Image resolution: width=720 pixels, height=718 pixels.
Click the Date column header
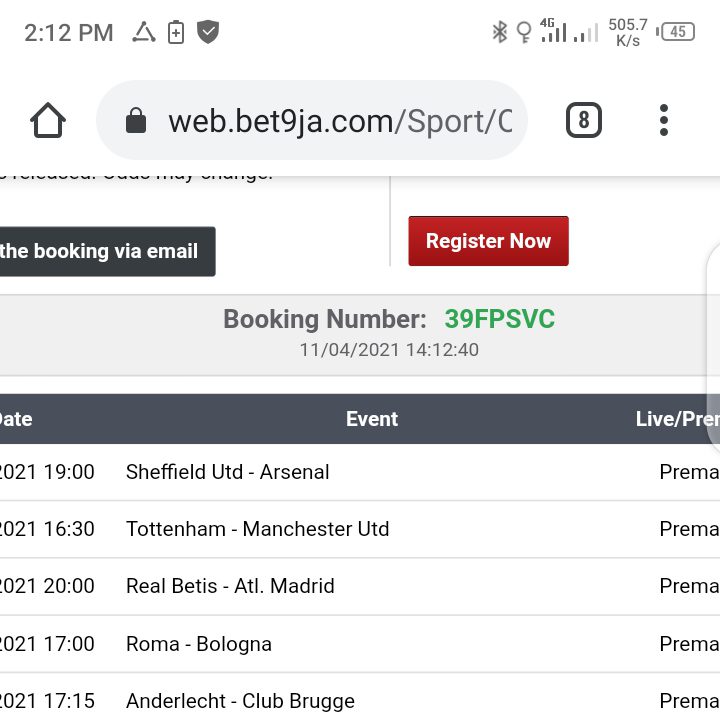(16, 419)
